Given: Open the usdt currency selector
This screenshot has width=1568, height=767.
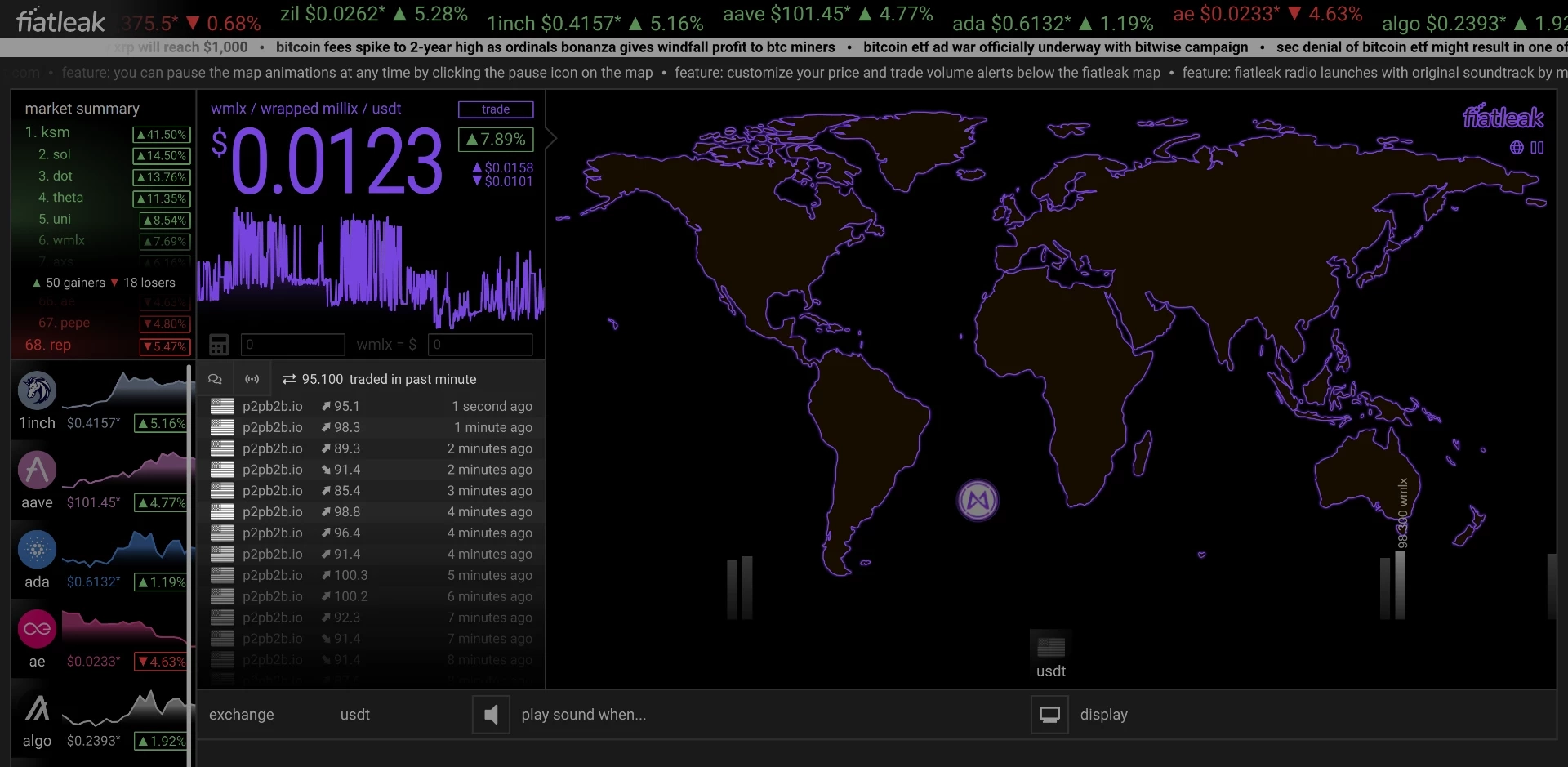Looking at the screenshot, I should coord(355,715).
